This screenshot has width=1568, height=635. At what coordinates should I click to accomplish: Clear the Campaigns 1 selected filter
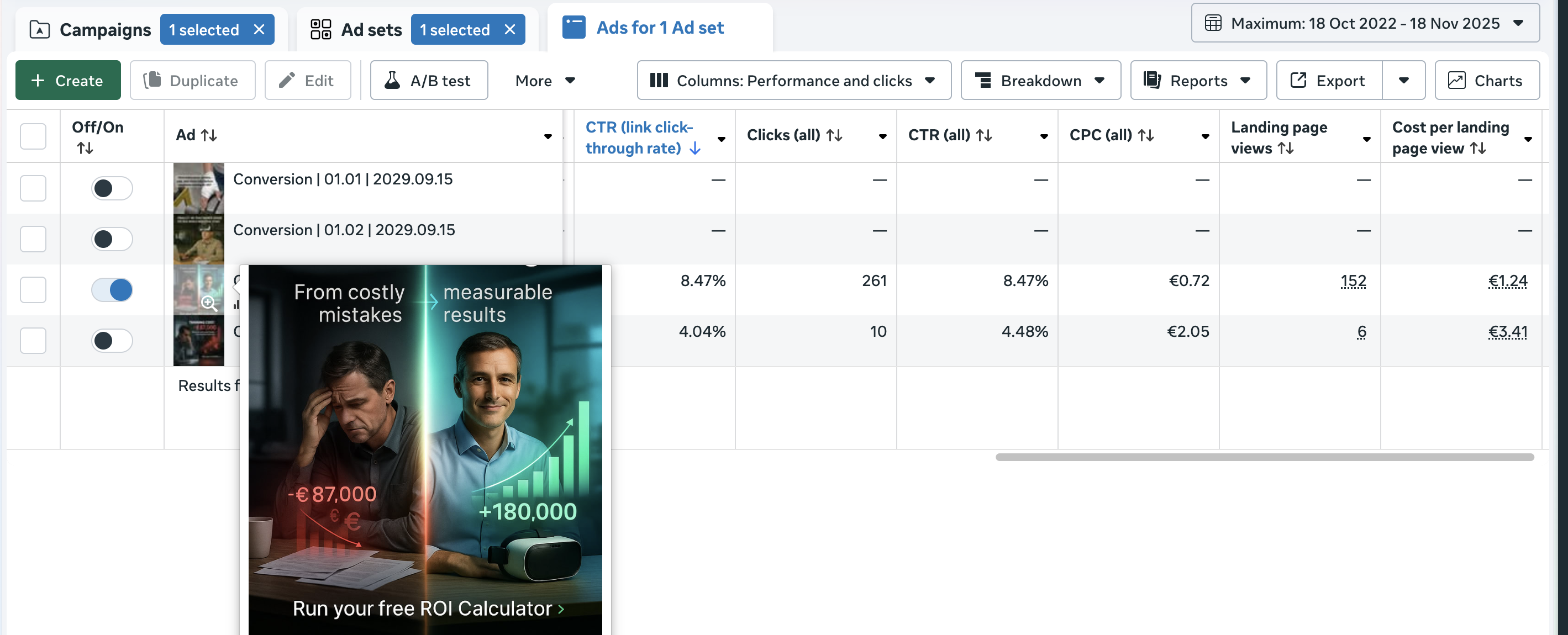coord(259,29)
